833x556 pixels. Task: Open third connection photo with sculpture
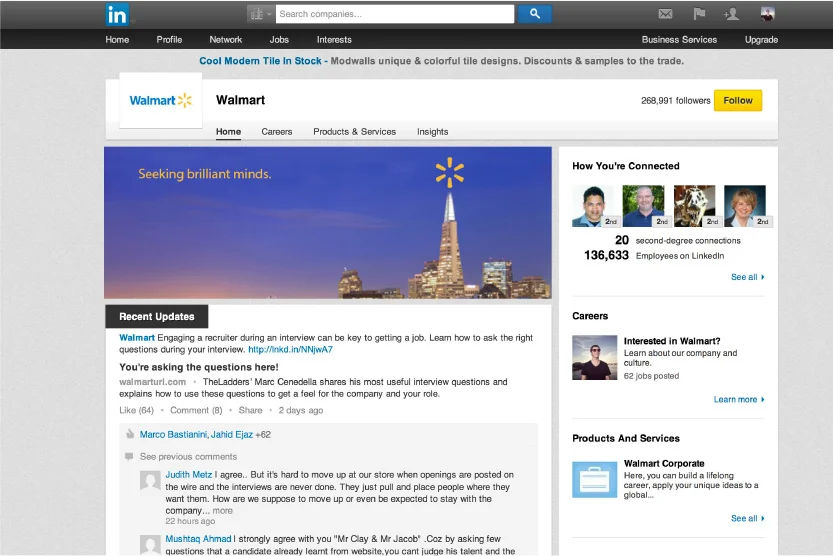[x=694, y=206]
